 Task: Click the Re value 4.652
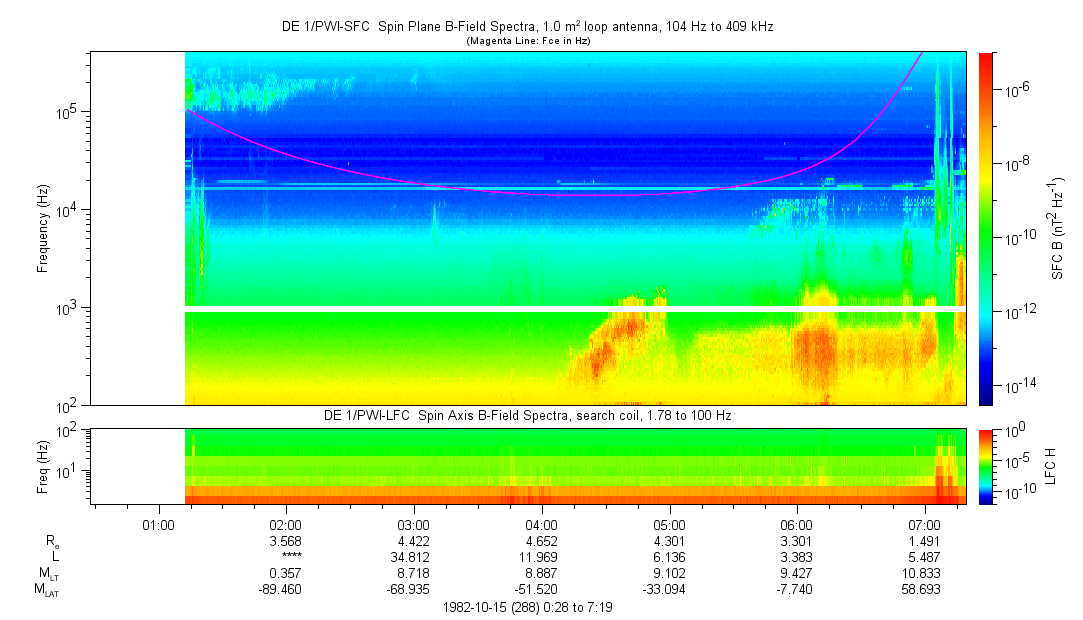541,540
